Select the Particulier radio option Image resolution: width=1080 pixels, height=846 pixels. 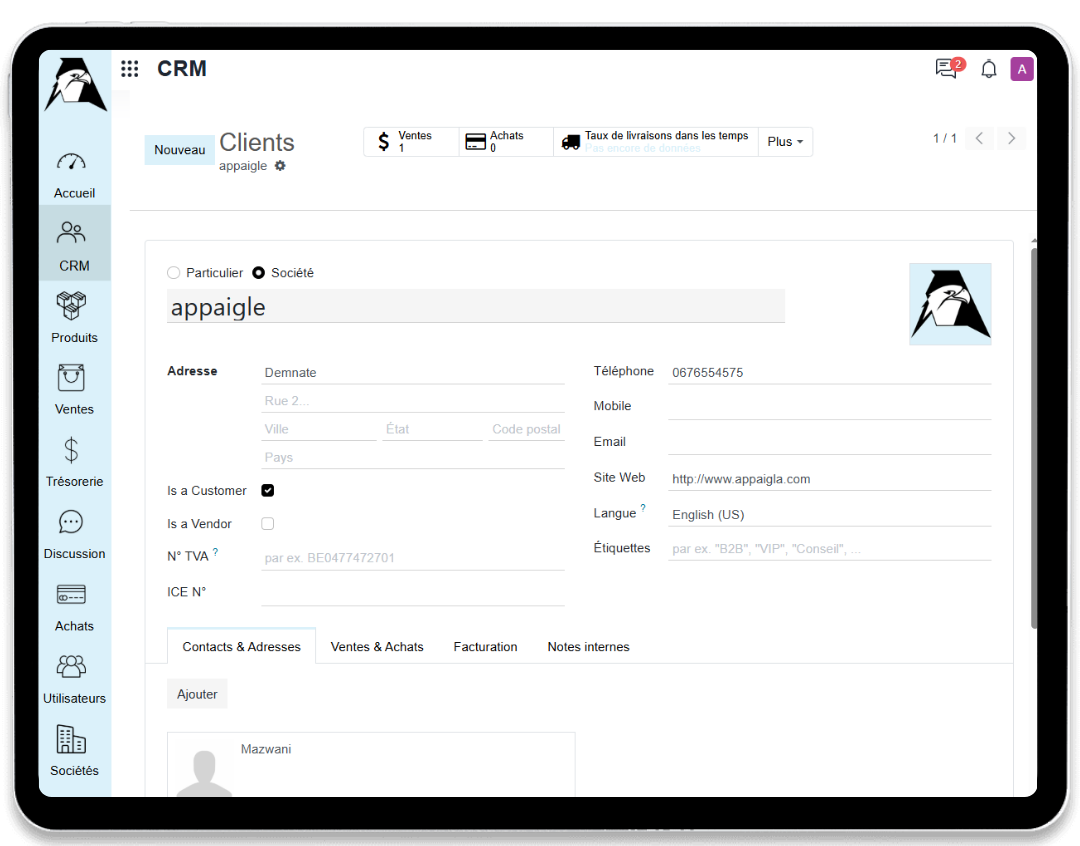[174, 273]
